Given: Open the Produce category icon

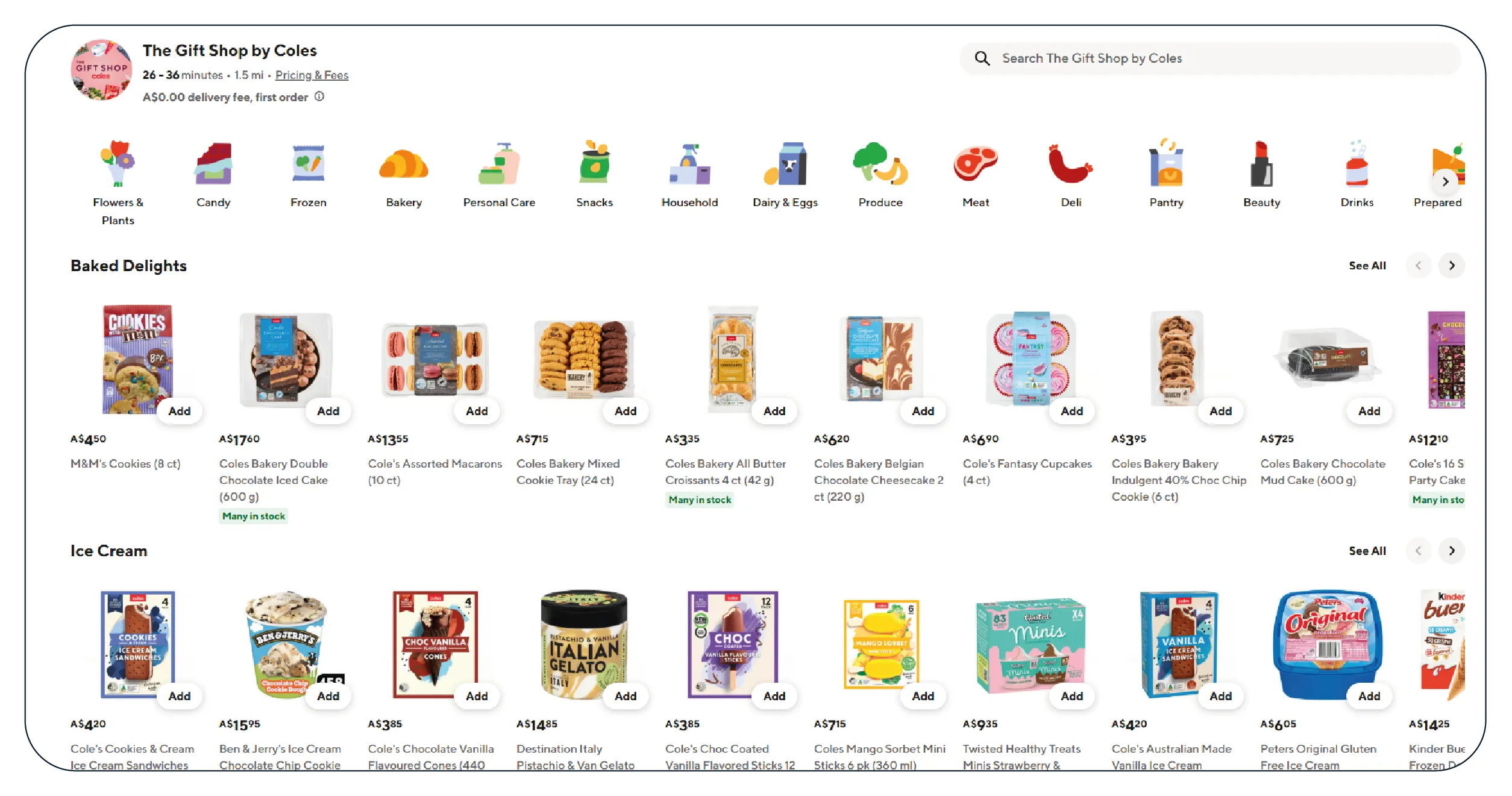Looking at the screenshot, I should [x=880, y=163].
